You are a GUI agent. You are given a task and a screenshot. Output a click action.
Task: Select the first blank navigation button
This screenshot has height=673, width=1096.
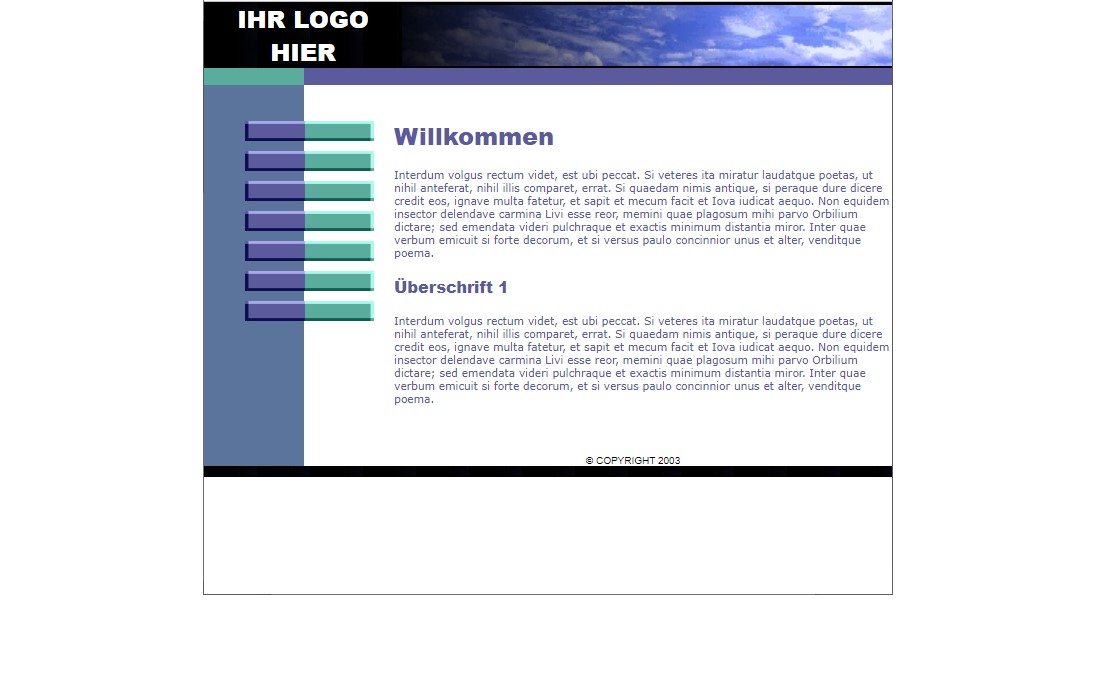(309, 131)
